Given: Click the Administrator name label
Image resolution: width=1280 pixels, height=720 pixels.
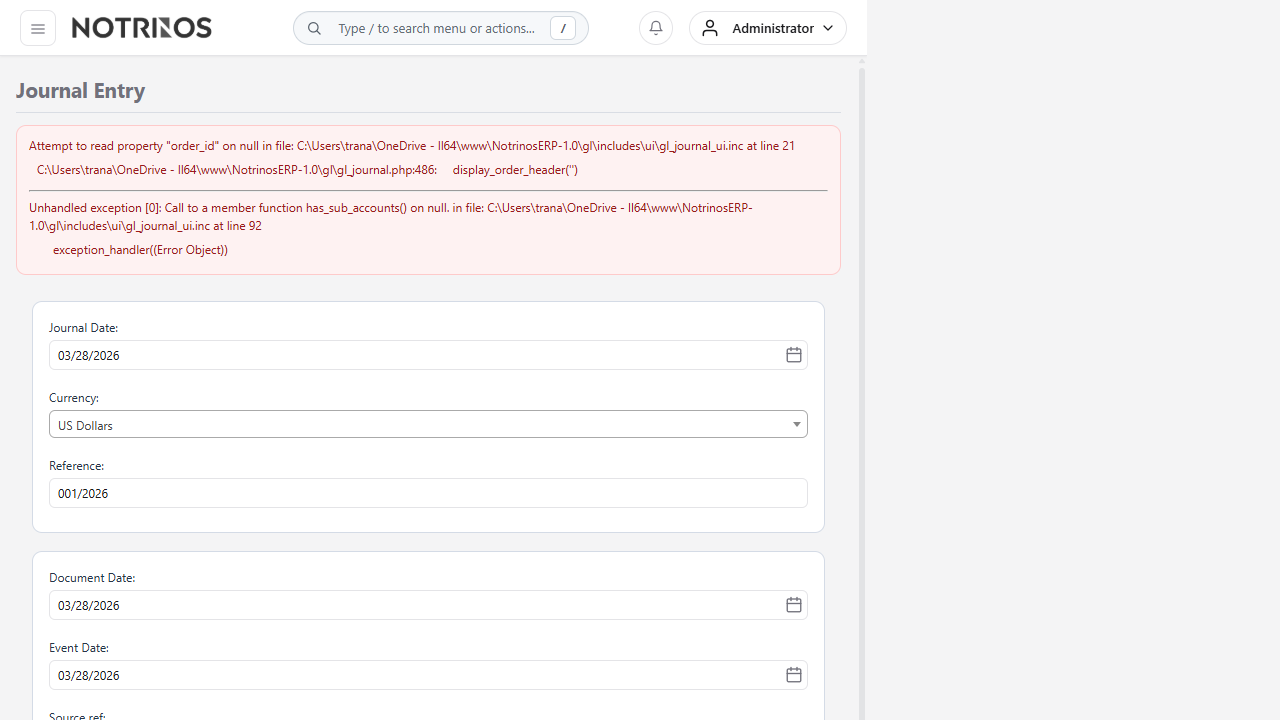Looking at the screenshot, I should click(x=772, y=28).
